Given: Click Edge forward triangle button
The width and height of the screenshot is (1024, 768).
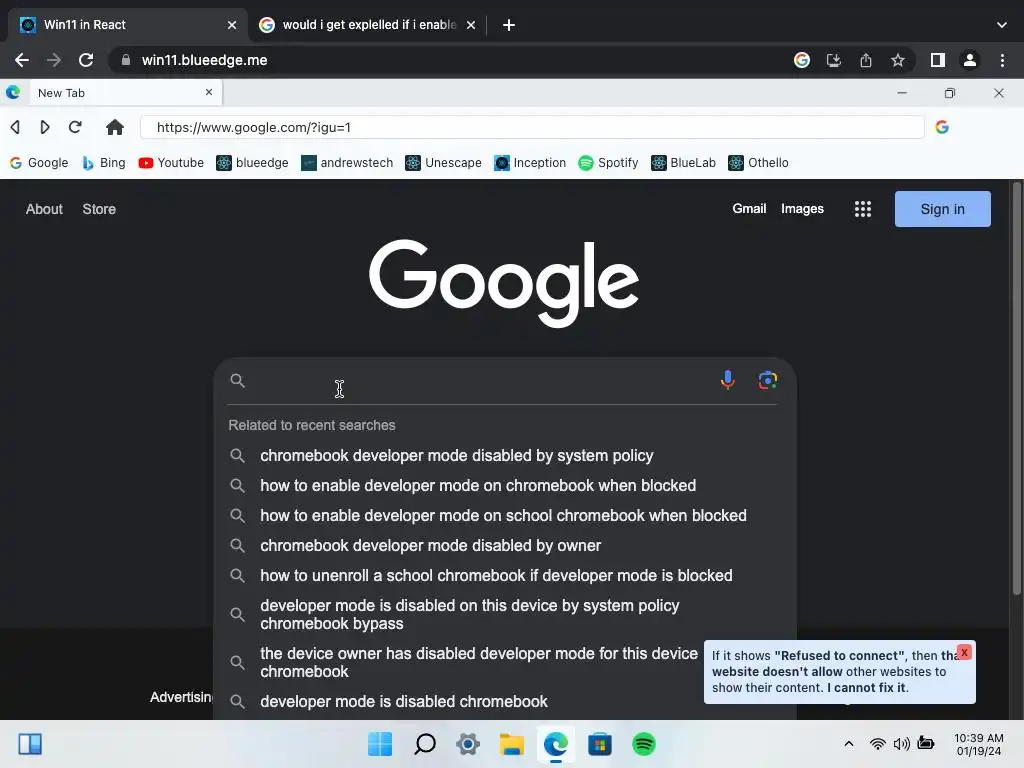Looking at the screenshot, I should [44, 127].
